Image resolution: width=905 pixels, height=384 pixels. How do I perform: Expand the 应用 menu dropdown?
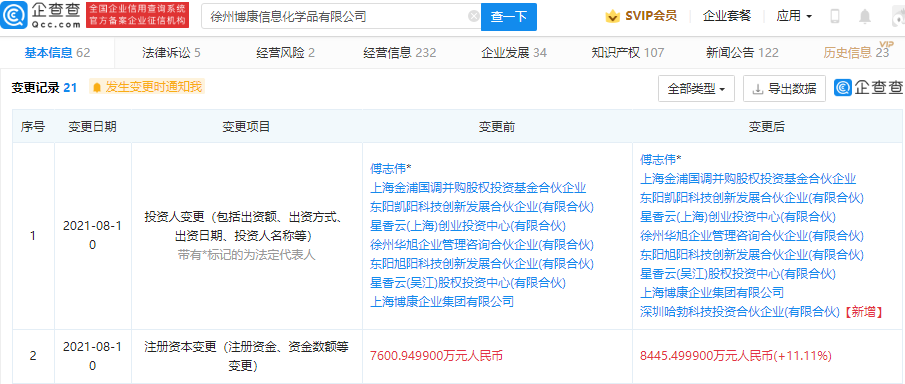tap(794, 16)
